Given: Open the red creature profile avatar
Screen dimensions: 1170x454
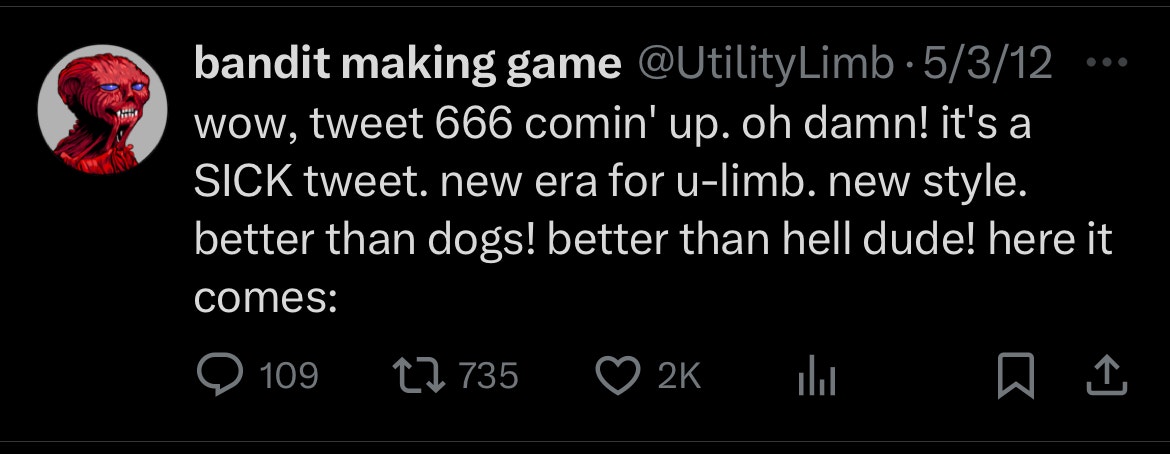Looking at the screenshot, I should coord(102,109).
